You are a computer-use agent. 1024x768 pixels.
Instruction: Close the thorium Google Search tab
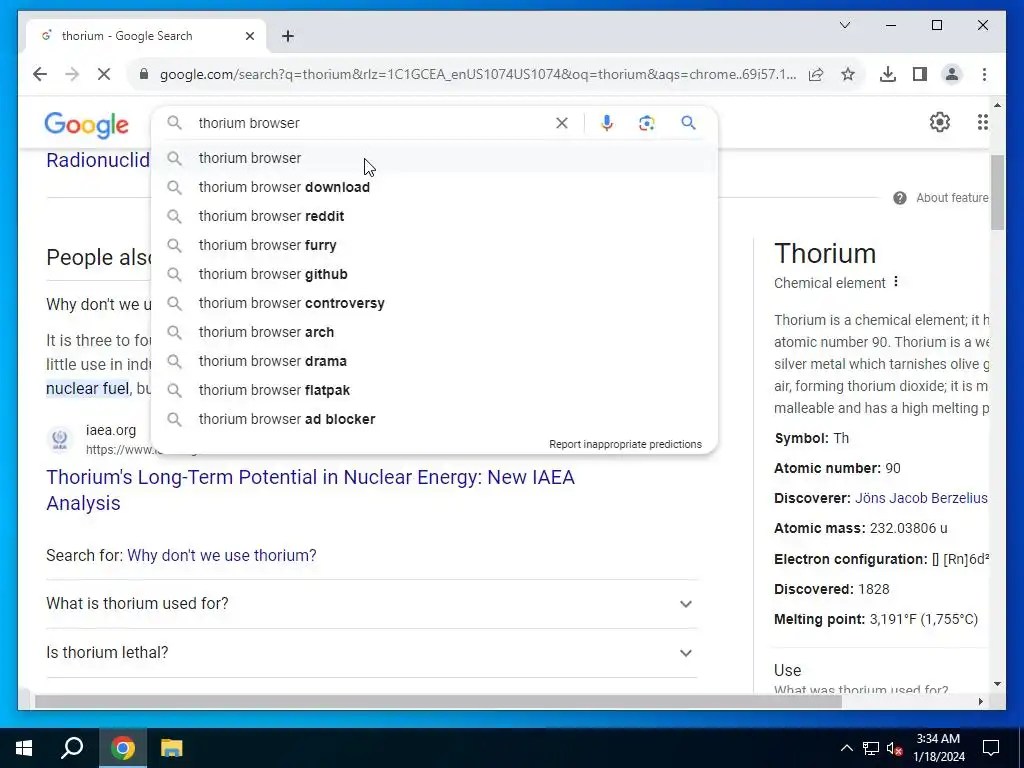coord(249,36)
